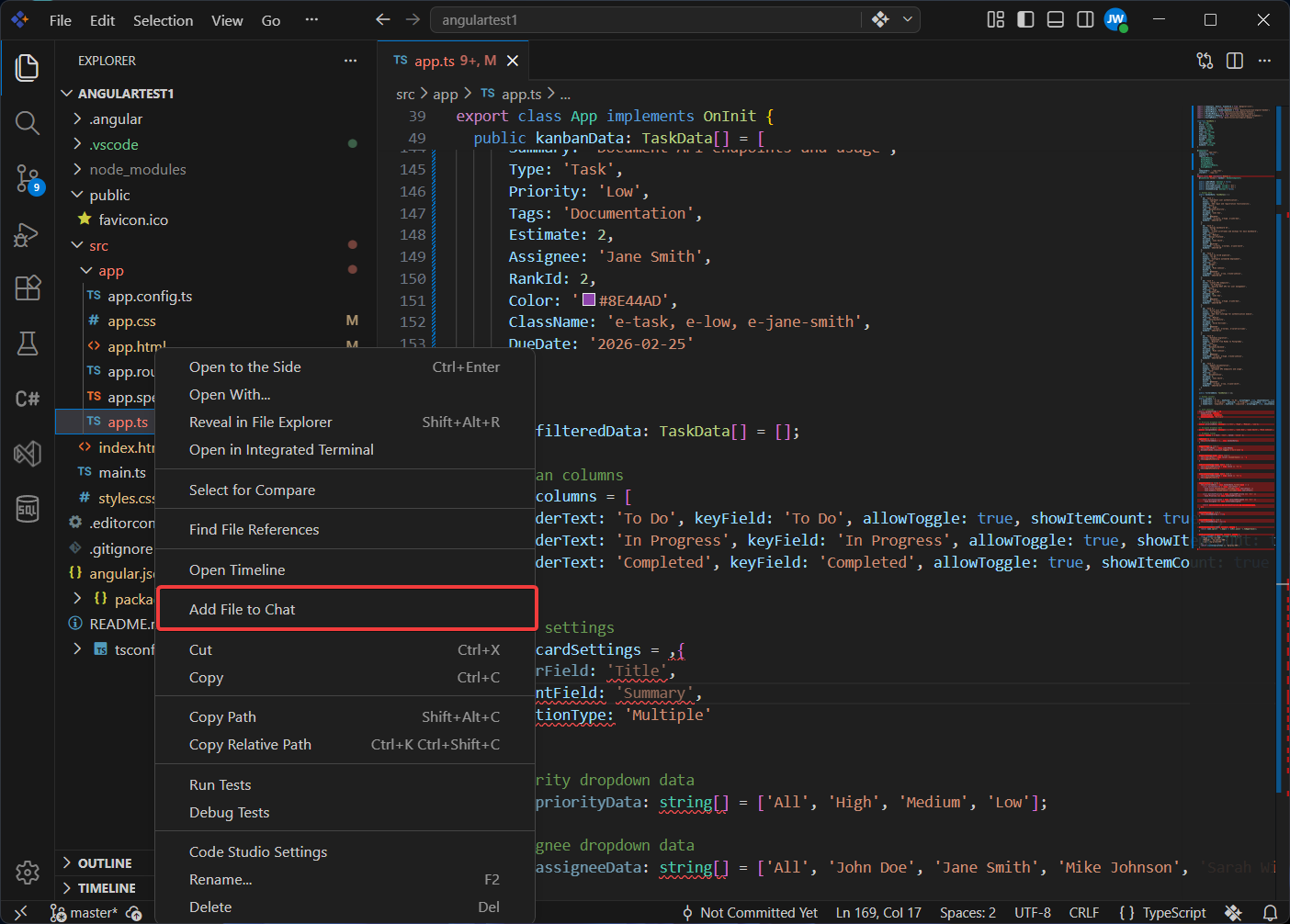1290x924 pixels.
Task: Select Reveal in File Explorer
Action: 345,422
